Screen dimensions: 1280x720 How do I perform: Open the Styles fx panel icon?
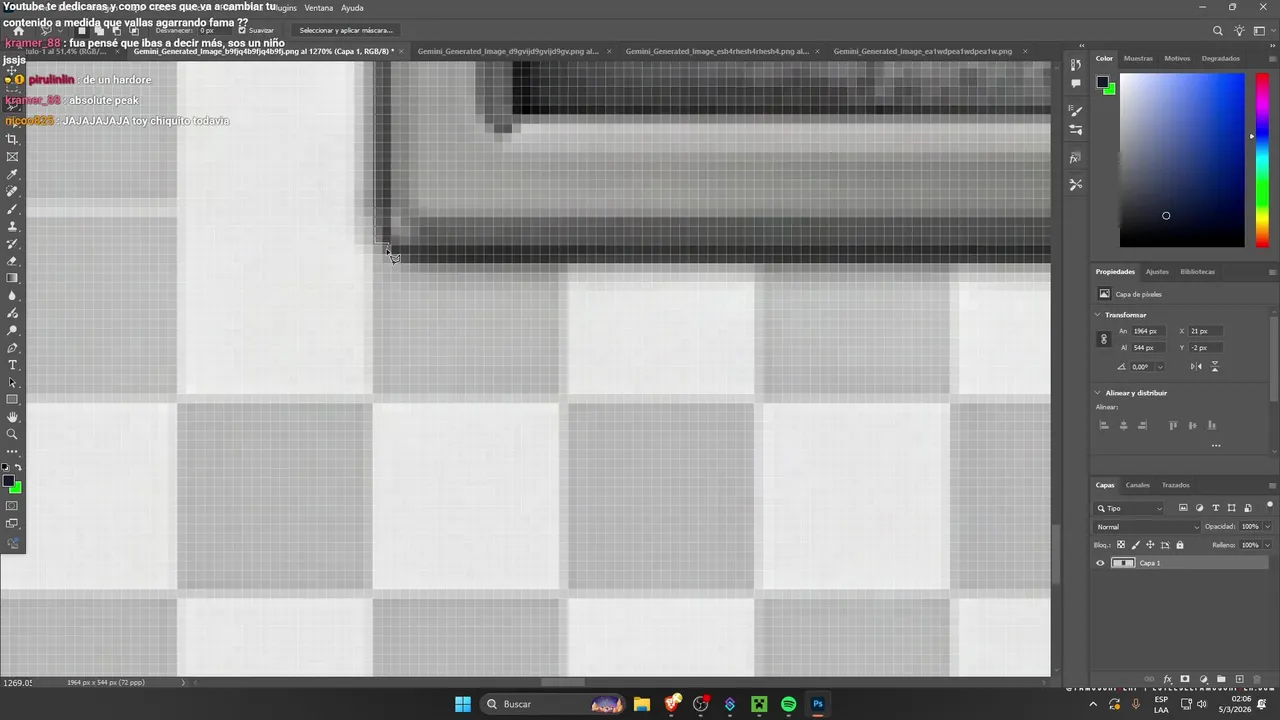pos(1075,158)
